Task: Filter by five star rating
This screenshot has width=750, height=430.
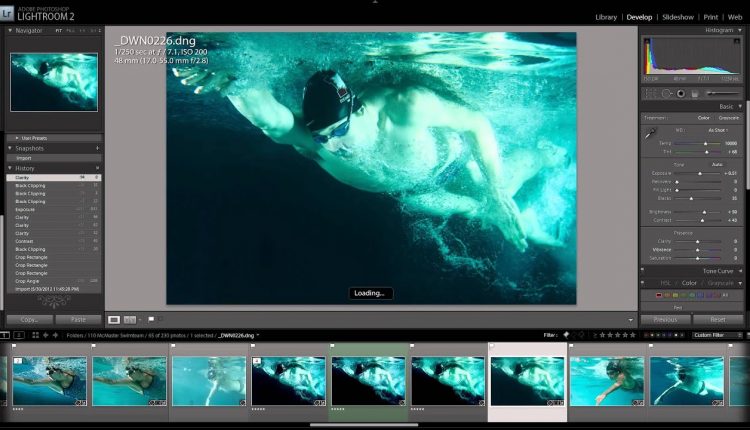Action: click(633, 335)
